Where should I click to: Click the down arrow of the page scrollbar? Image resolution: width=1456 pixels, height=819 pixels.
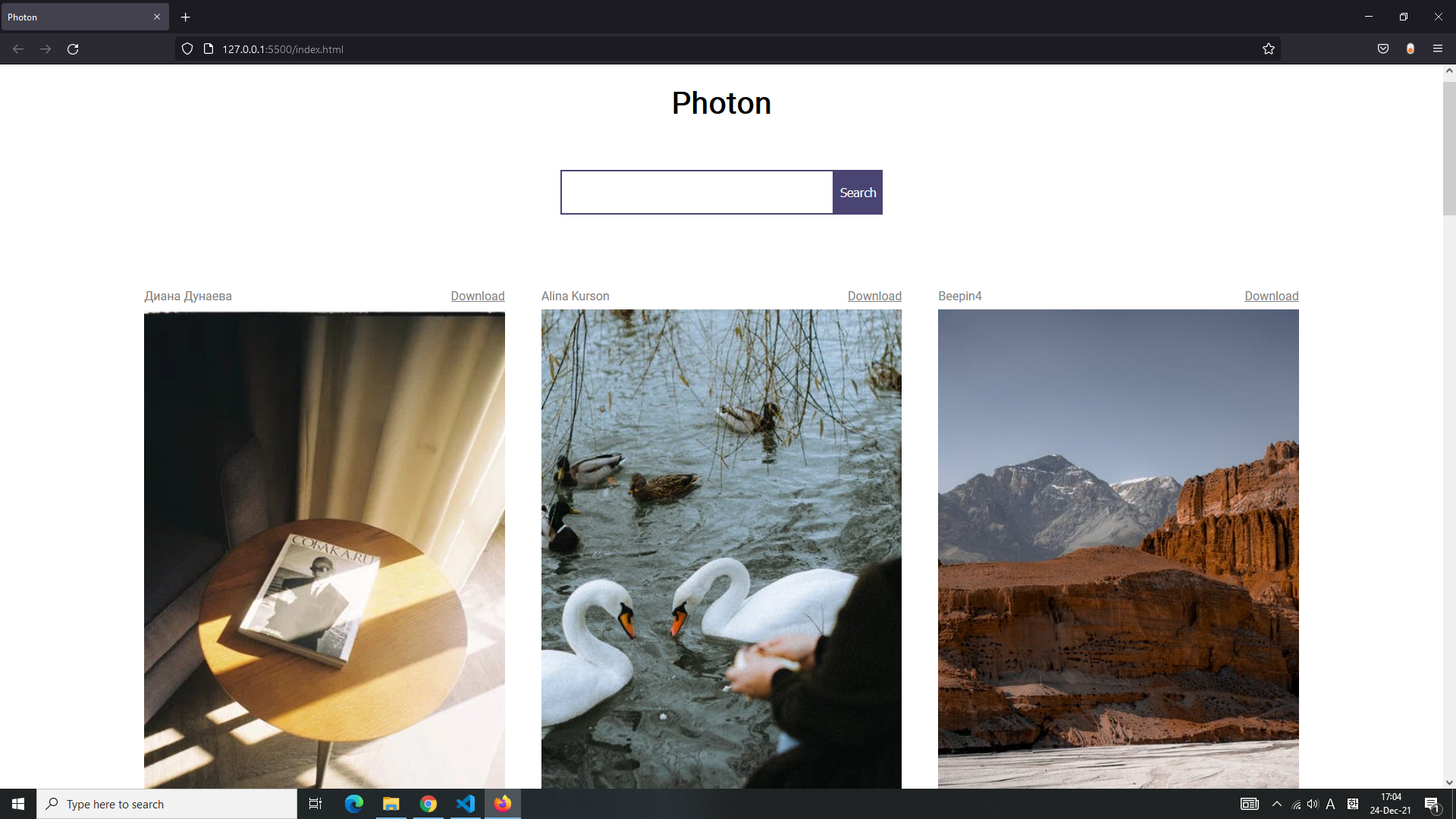click(1448, 782)
